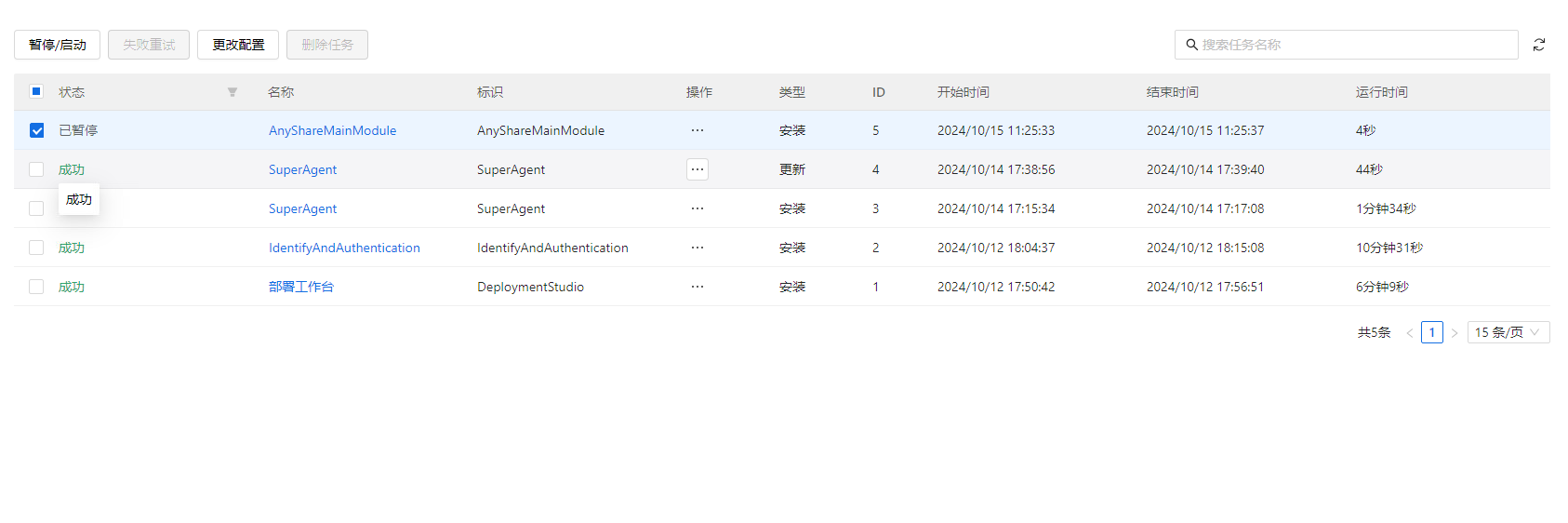1568x523 pixels.
Task: Click the 状态 column header
Action: coord(72,92)
